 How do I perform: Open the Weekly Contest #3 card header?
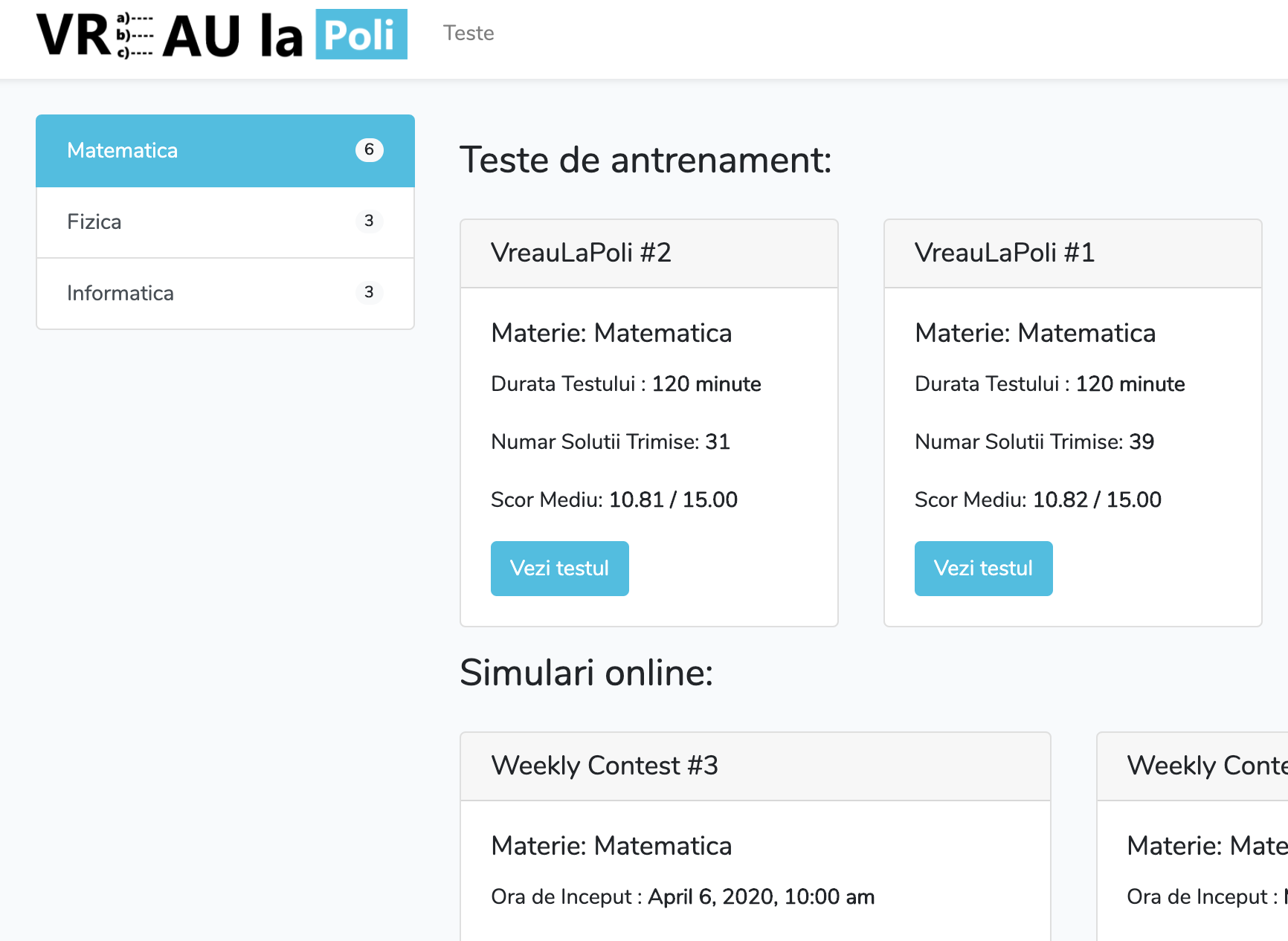pyautogui.click(x=605, y=766)
